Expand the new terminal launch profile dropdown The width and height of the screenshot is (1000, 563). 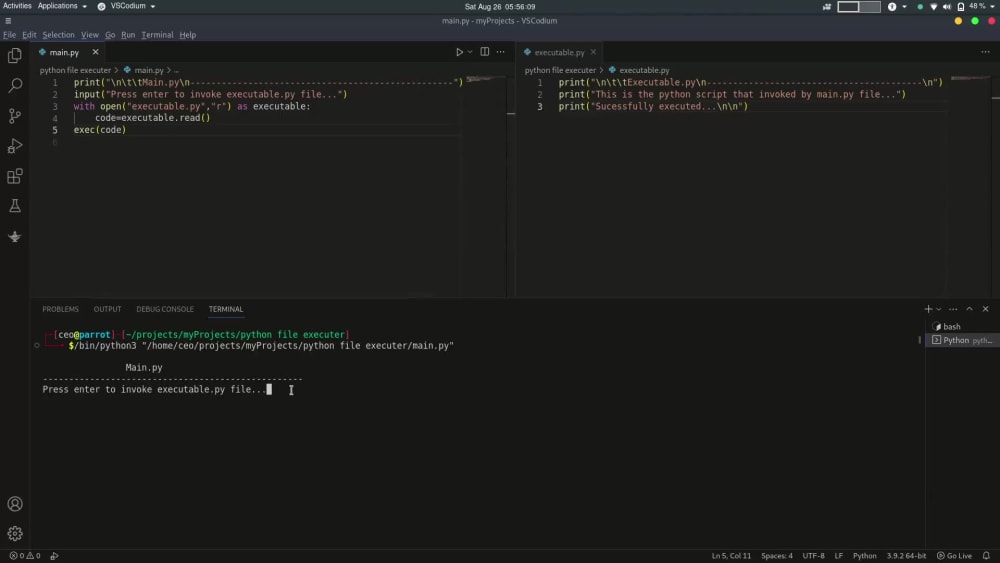click(x=939, y=309)
